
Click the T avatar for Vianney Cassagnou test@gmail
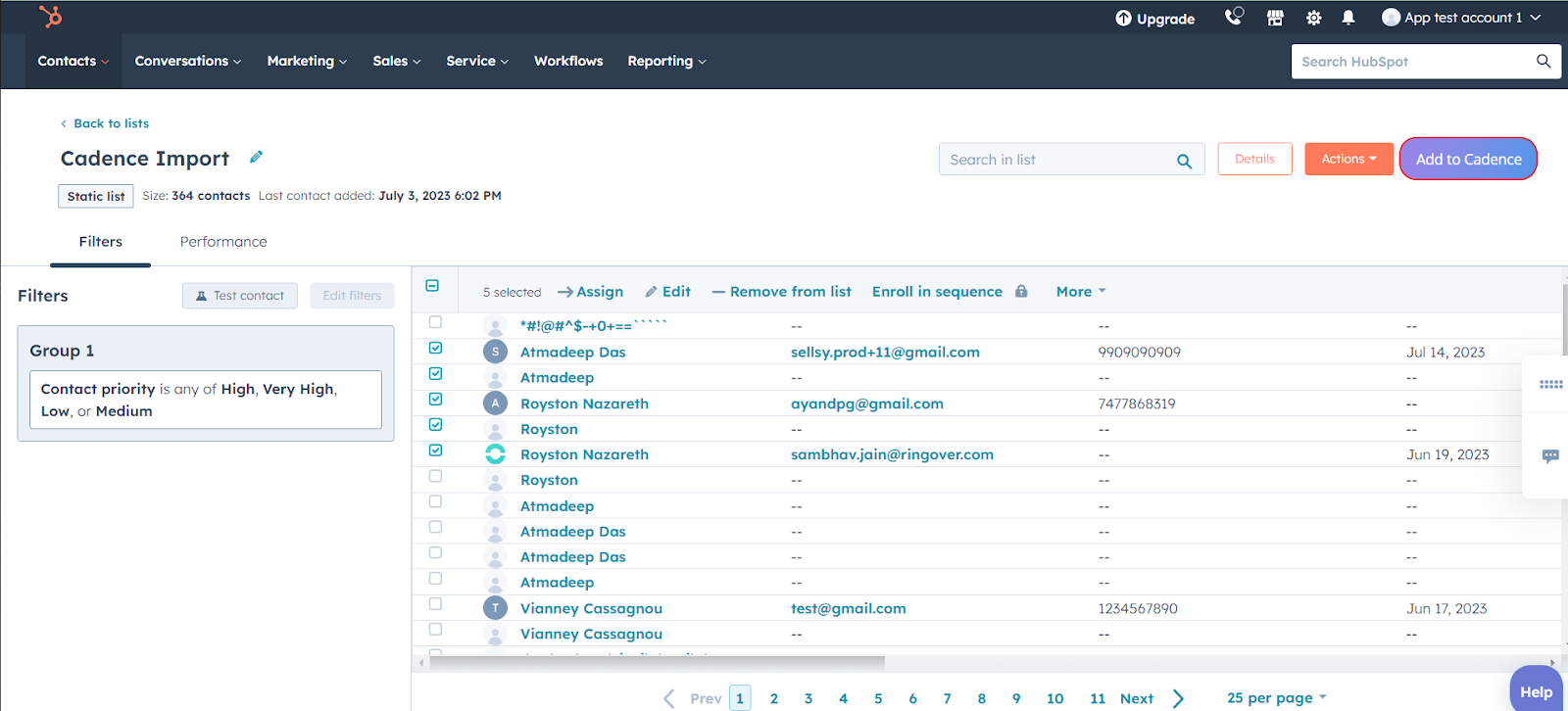tap(495, 607)
